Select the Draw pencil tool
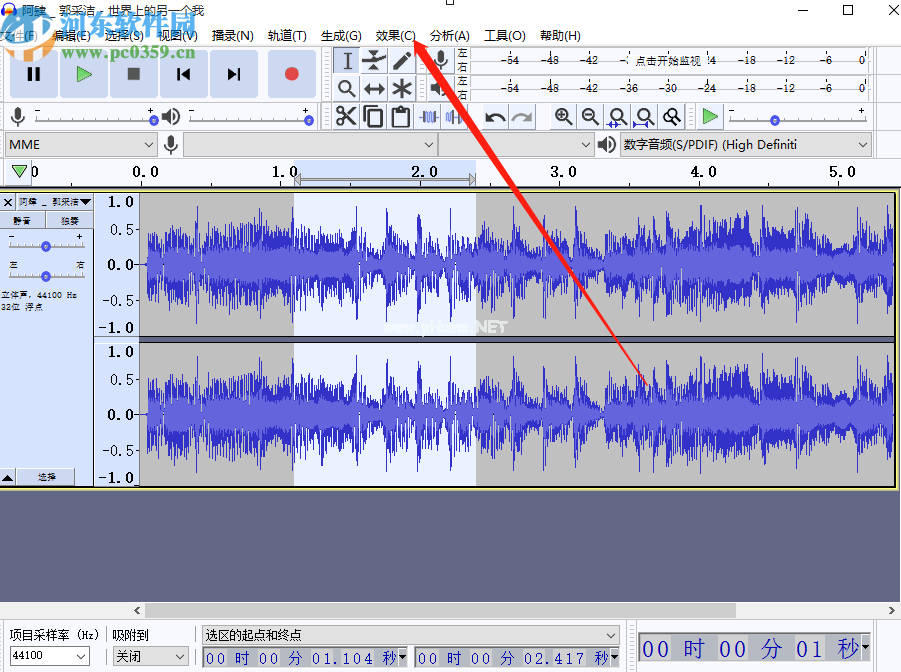Image resolution: width=901 pixels, height=672 pixels. [401, 61]
